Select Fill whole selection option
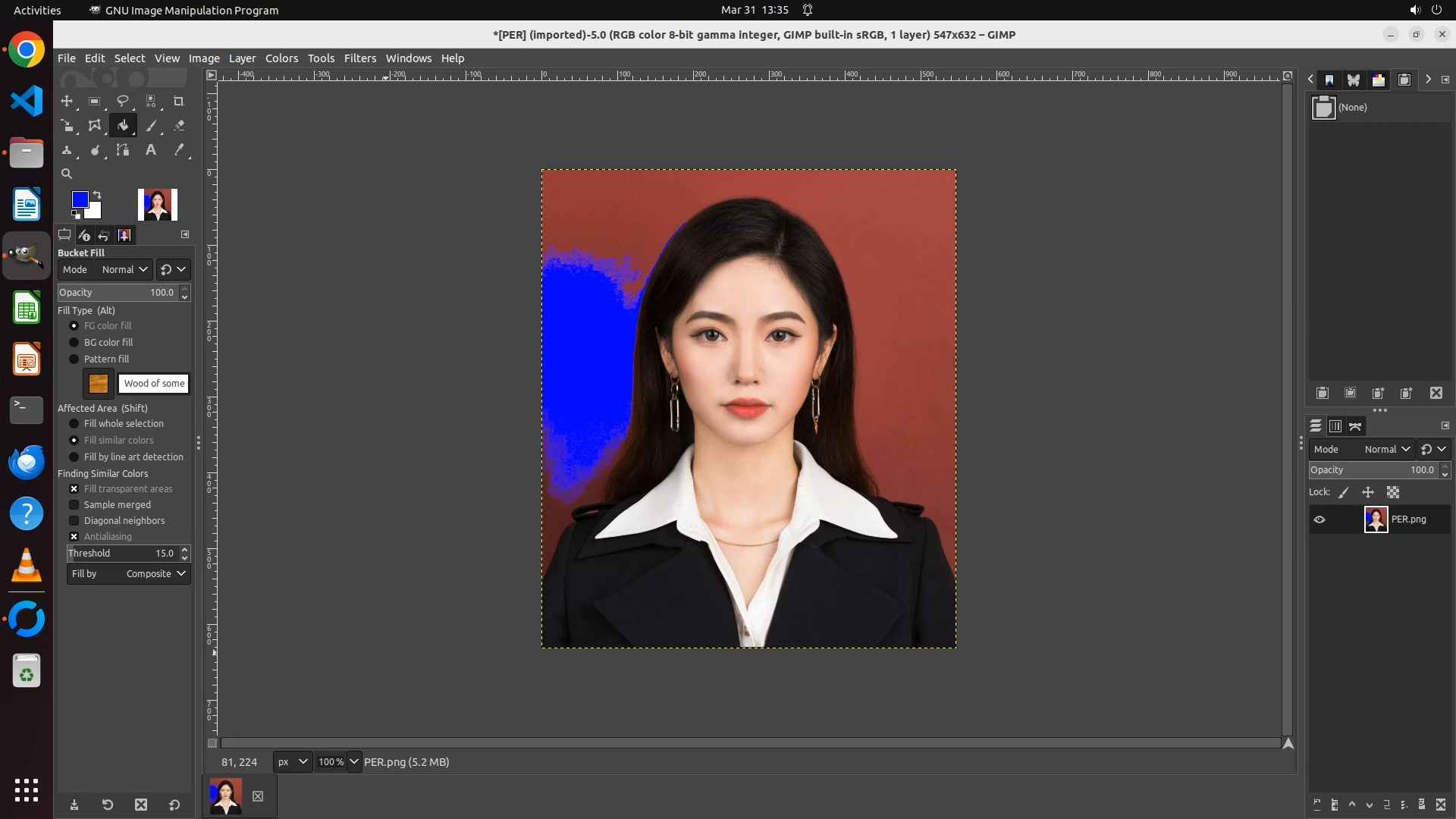The height and width of the screenshot is (819, 1456). tap(74, 424)
